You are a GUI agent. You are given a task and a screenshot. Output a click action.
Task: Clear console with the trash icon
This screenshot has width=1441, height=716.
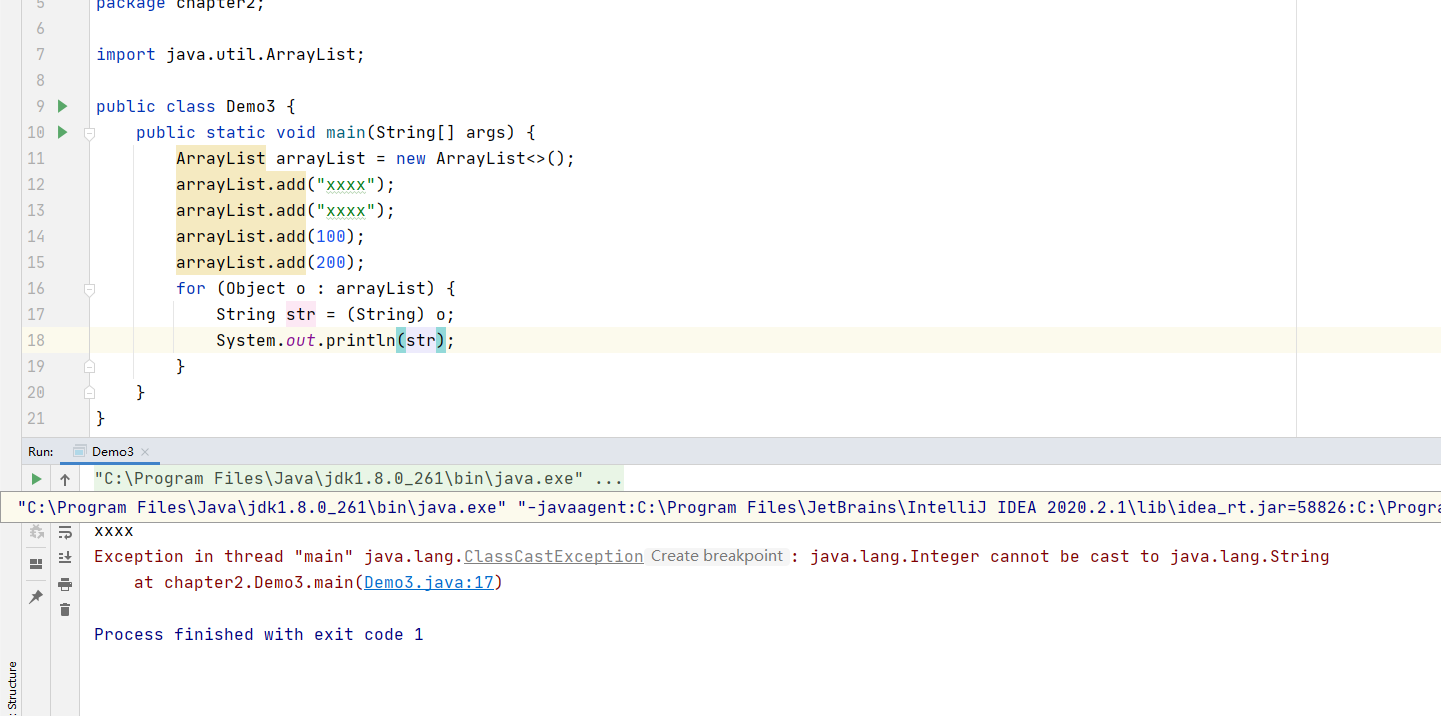click(65, 609)
